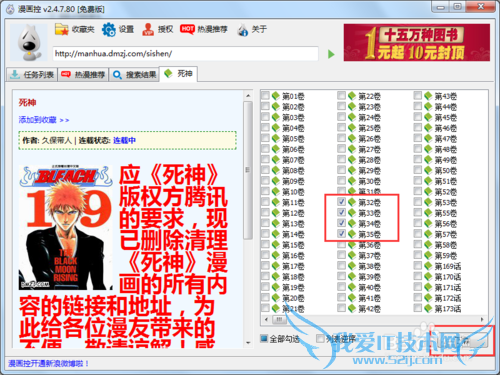Uncheck the 第35卷 checkbox
The image size is (500, 375).
tap(341, 233)
